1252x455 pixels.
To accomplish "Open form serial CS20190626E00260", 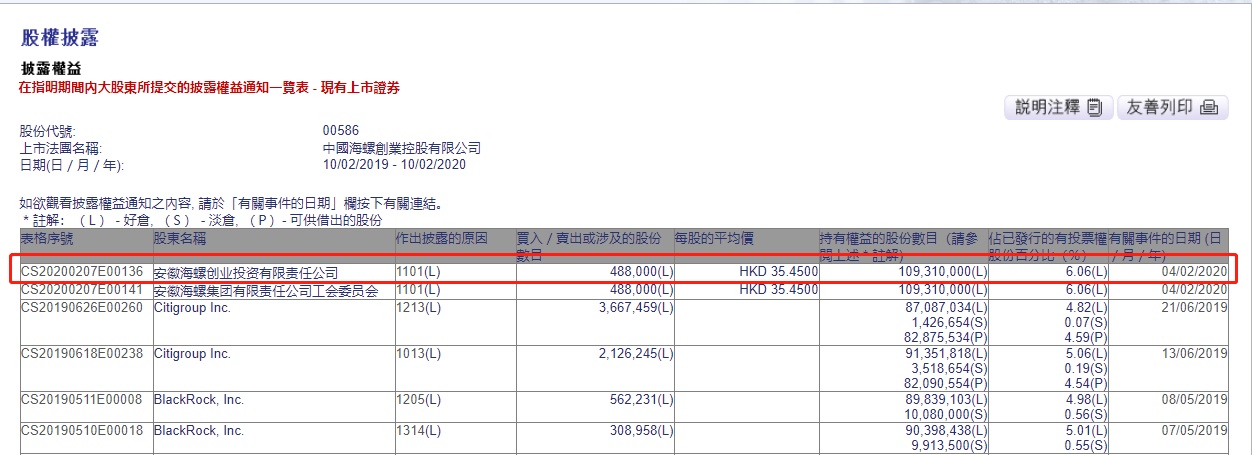I will (82, 307).
